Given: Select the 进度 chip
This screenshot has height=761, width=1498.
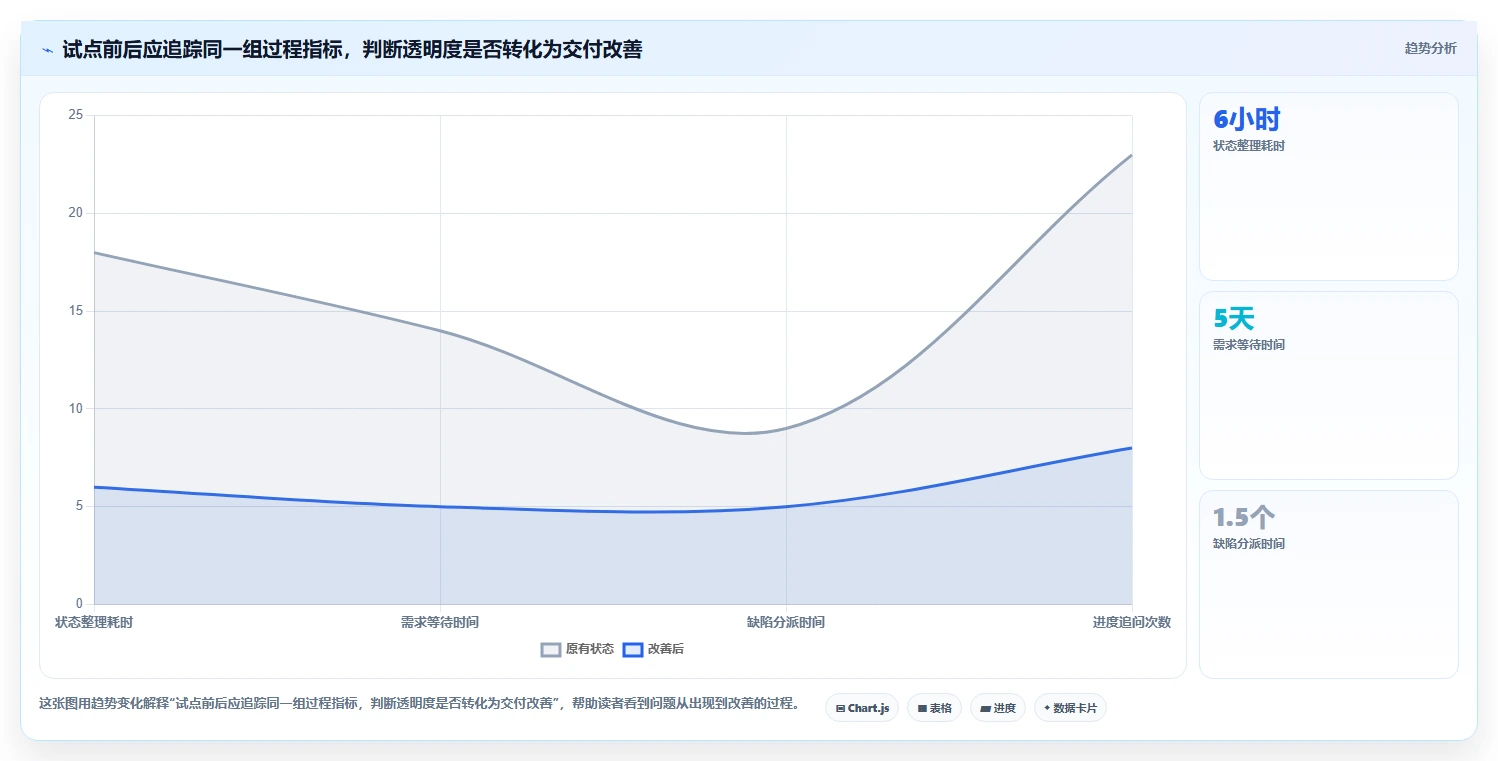Looking at the screenshot, I should 998,708.
